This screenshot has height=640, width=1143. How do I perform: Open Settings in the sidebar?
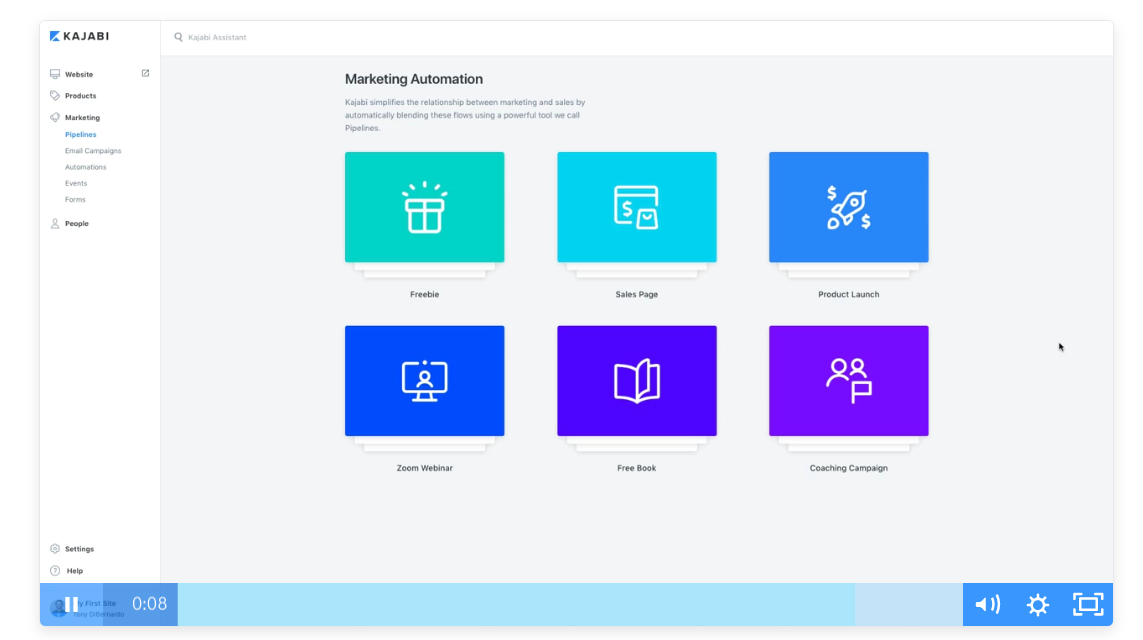[x=79, y=549]
